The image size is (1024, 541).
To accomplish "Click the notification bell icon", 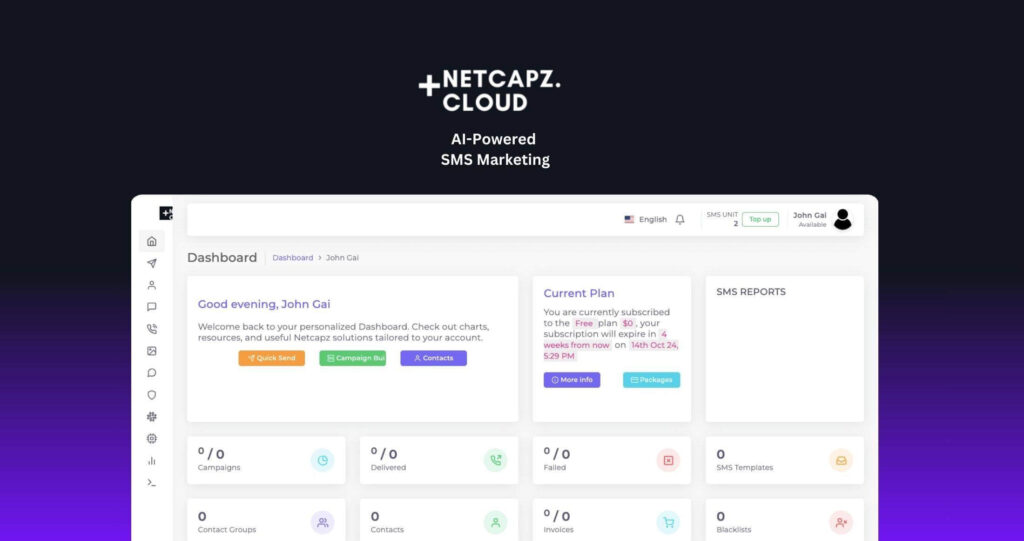I will [x=680, y=220].
